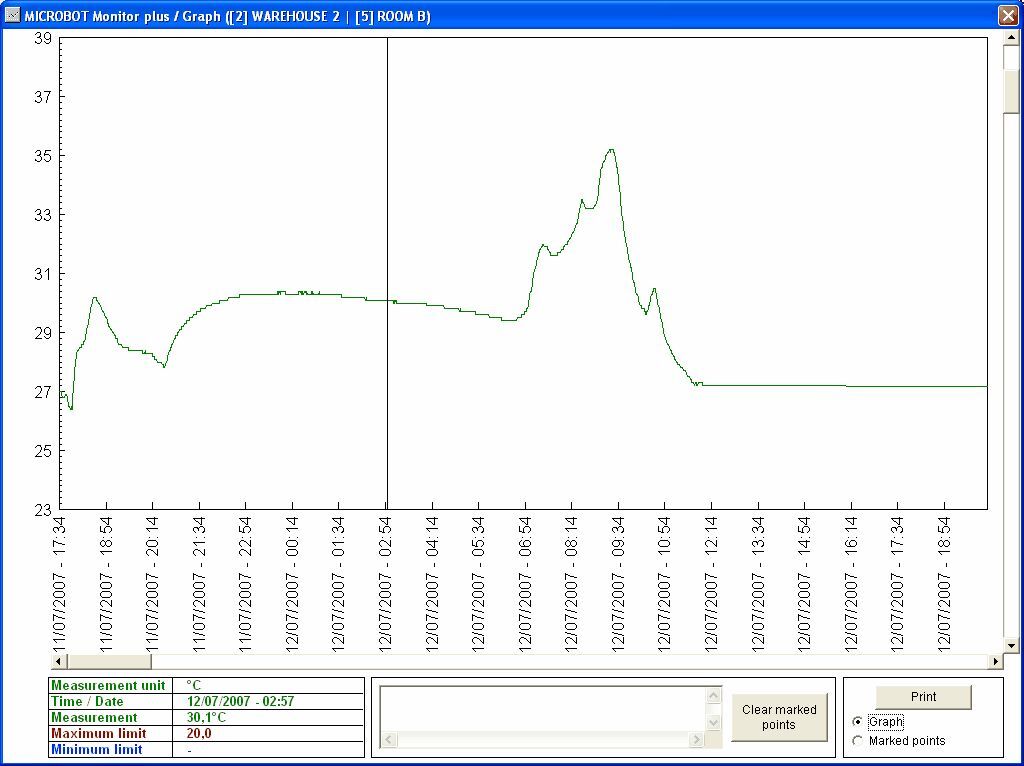Click the marked points list's scroll right arrow
Screen dimensions: 1024x766
click(696, 740)
